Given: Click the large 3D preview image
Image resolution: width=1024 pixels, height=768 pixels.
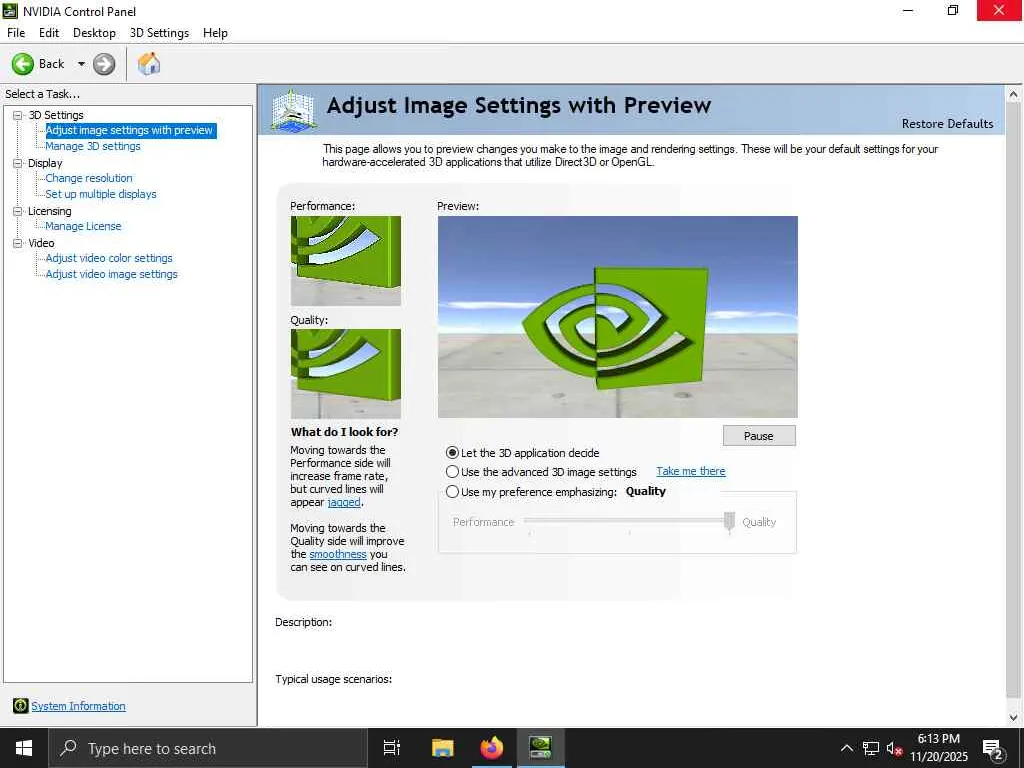Looking at the screenshot, I should point(617,317).
